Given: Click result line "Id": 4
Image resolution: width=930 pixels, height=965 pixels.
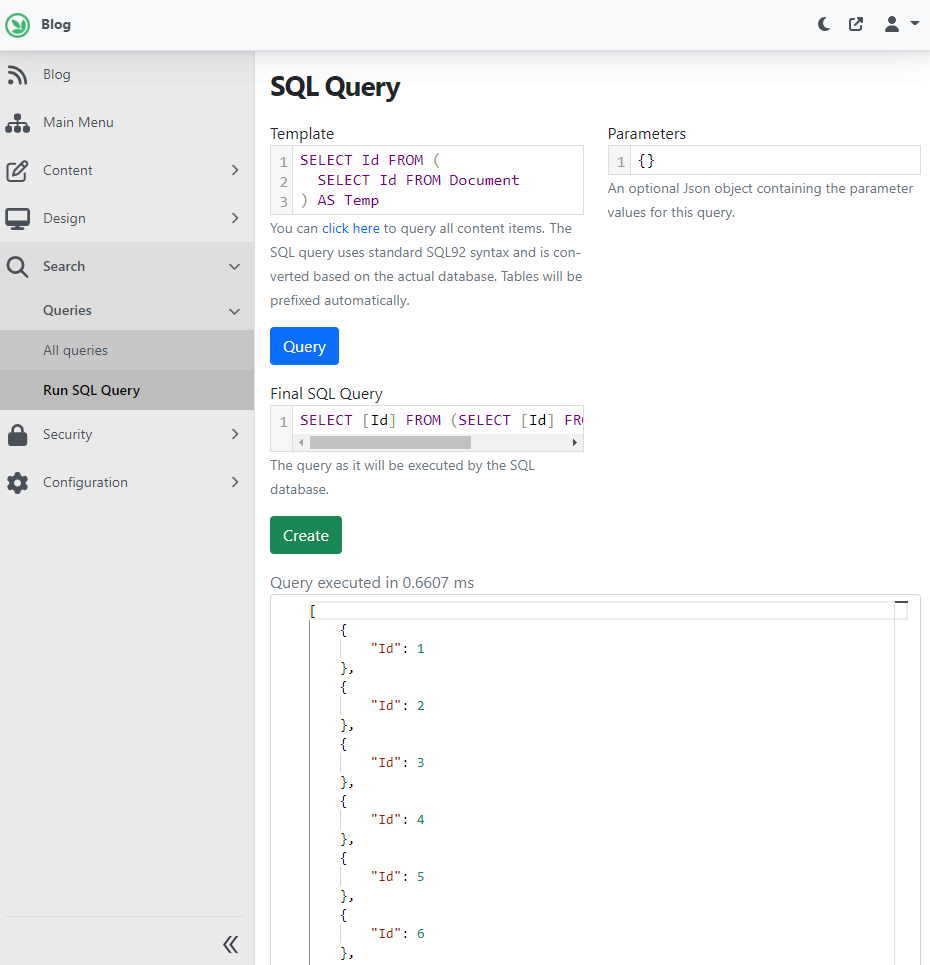Looking at the screenshot, I should click(x=398, y=820).
